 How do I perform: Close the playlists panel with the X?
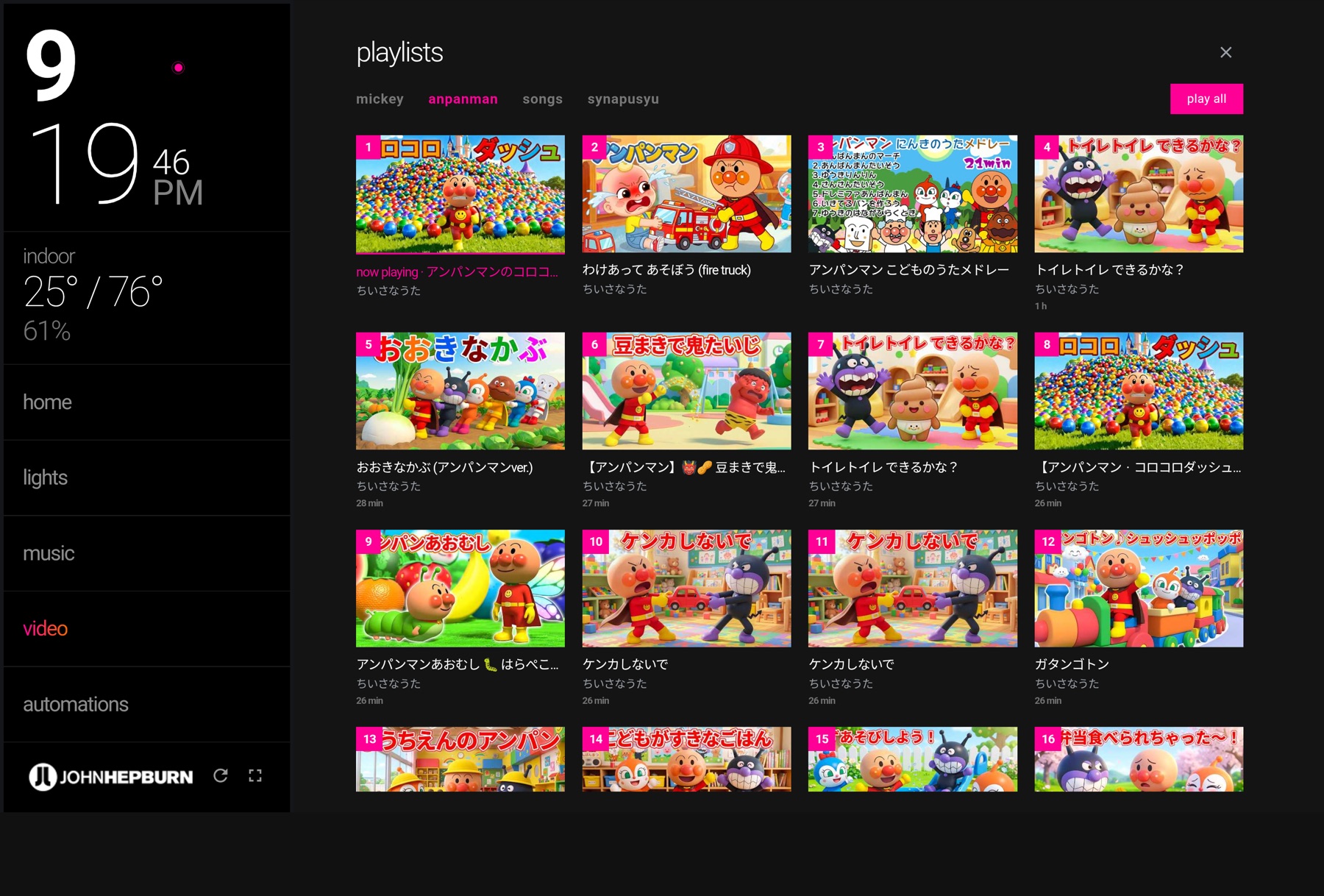click(x=1225, y=52)
